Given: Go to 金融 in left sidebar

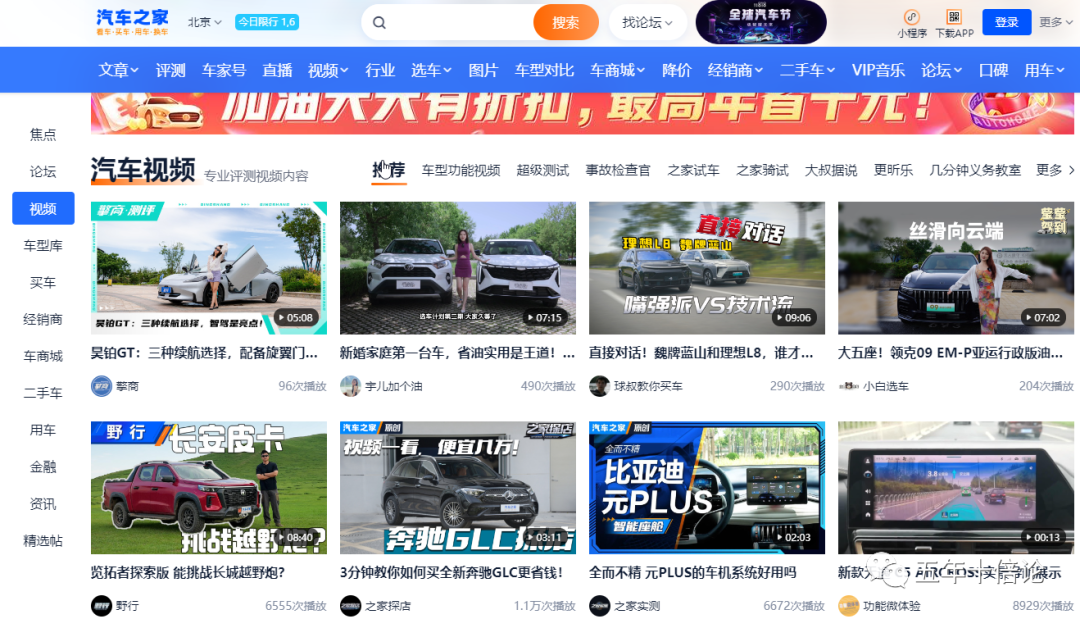Looking at the screenshot, I should coord(43,467).
